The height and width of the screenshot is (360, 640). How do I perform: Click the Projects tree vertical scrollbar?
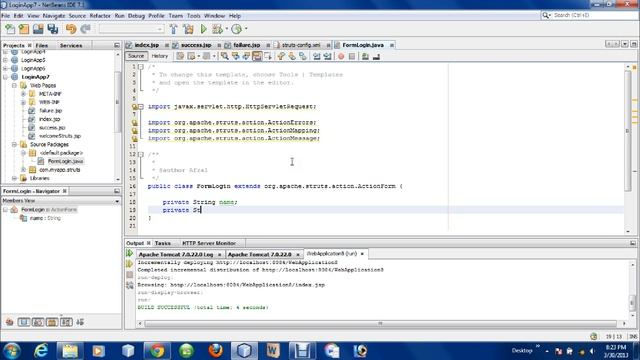(x=118, y=102)
